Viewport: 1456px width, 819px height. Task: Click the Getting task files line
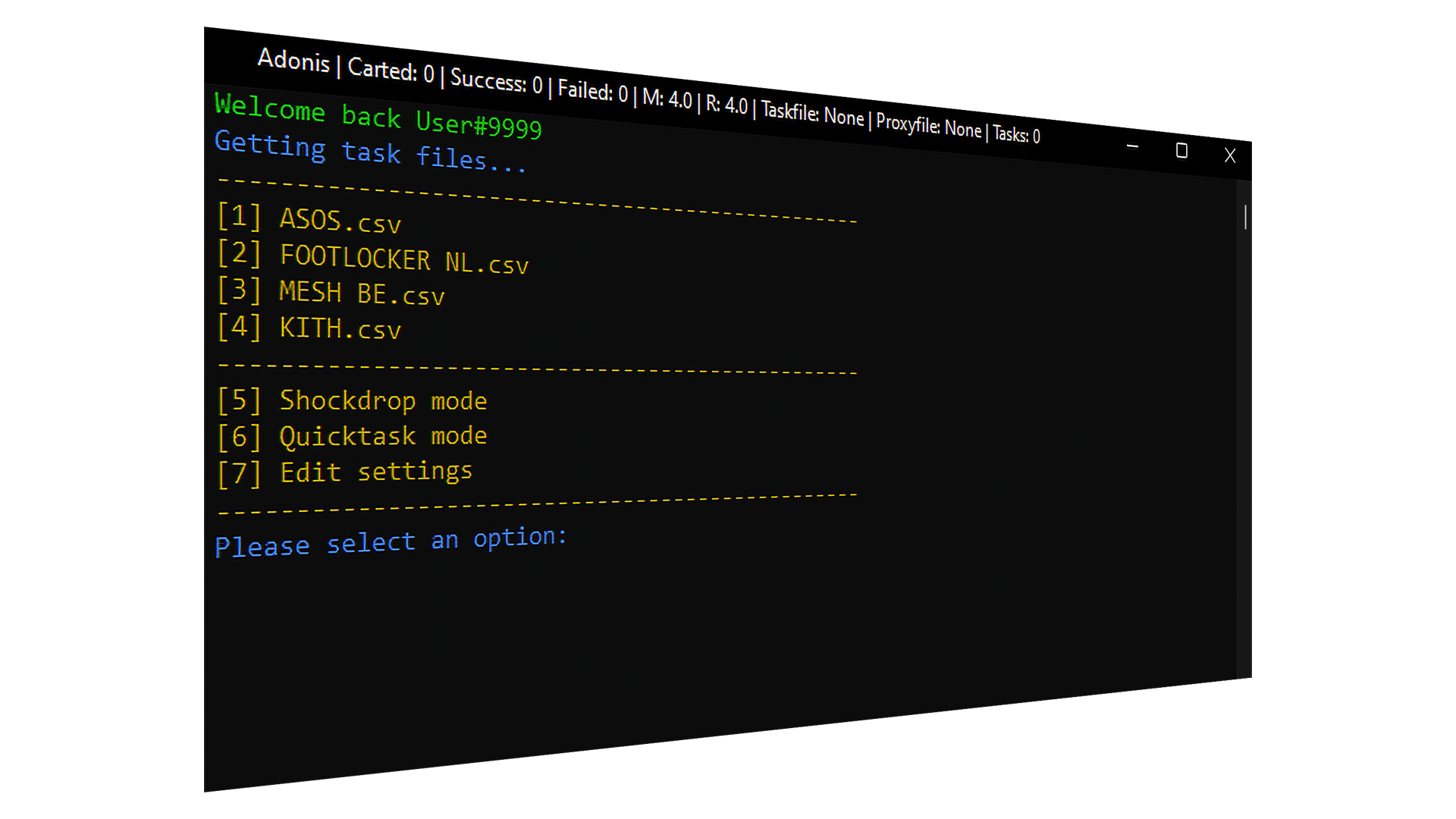[x=370, y=152]
